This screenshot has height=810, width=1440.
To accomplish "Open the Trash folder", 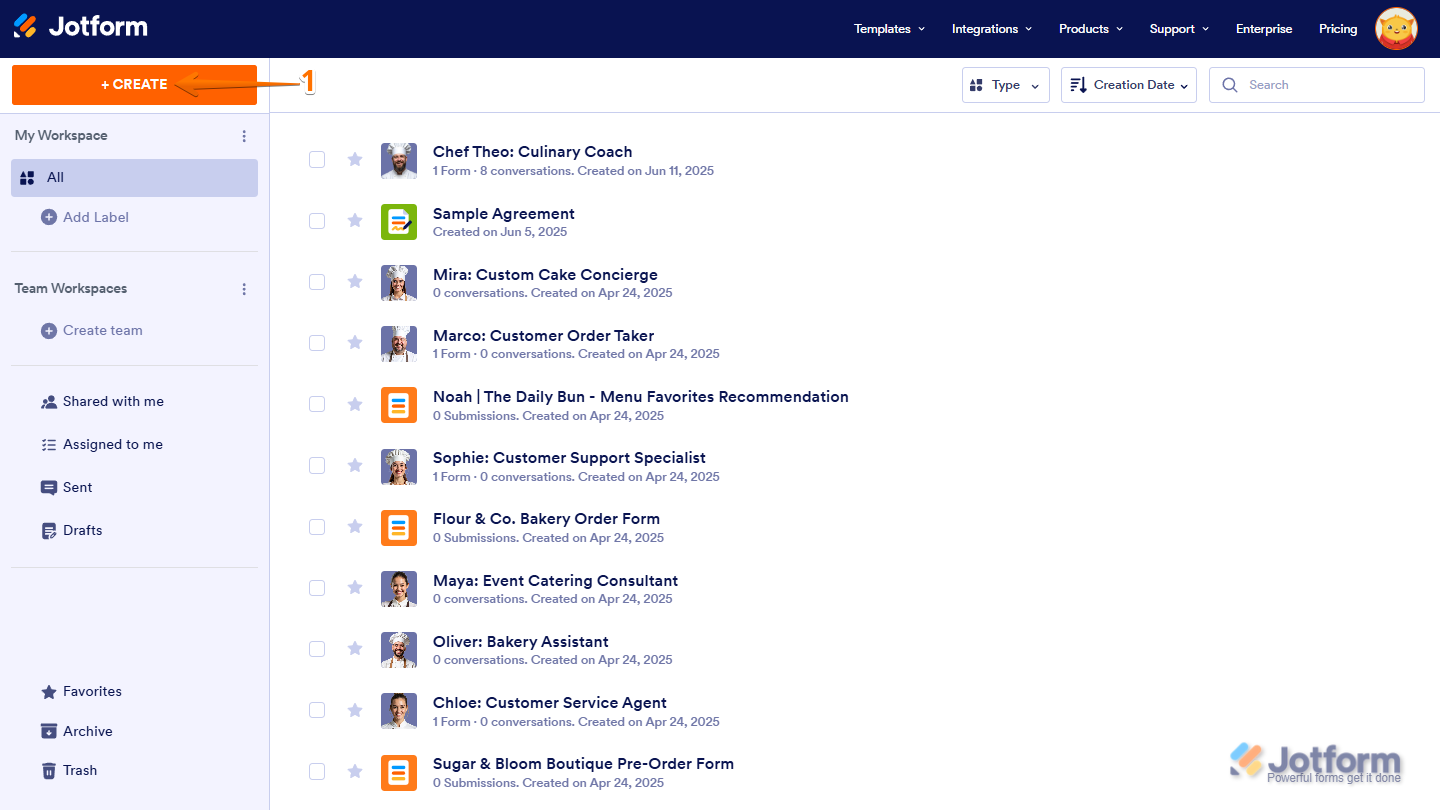I will 80,770.
